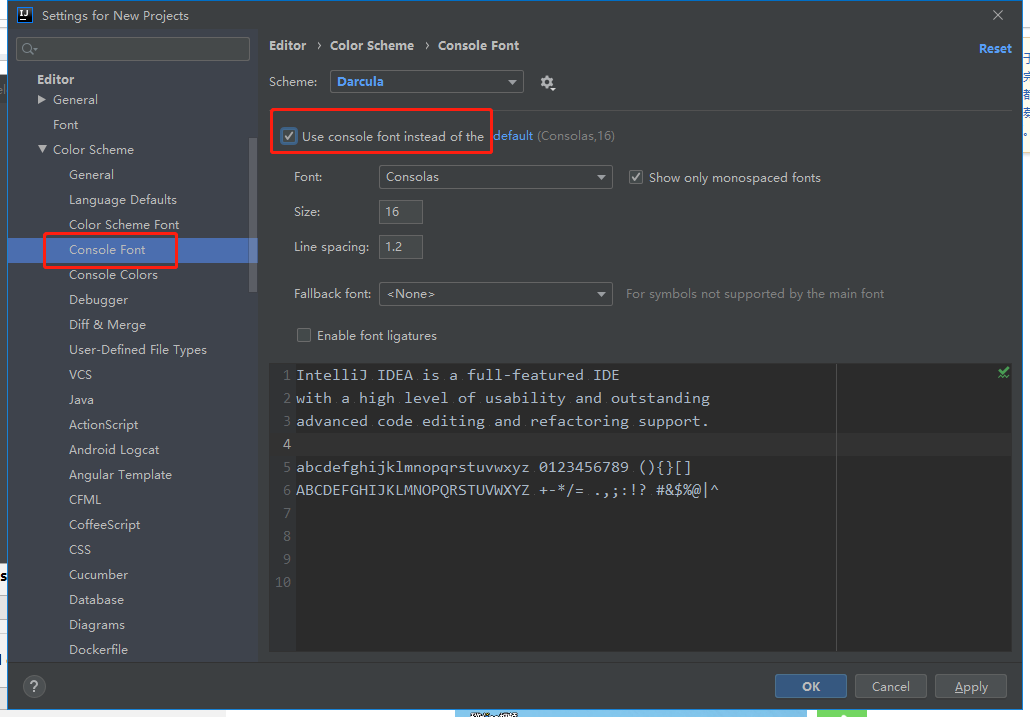Select Angular Template in the tree

(x=120, y=475)
